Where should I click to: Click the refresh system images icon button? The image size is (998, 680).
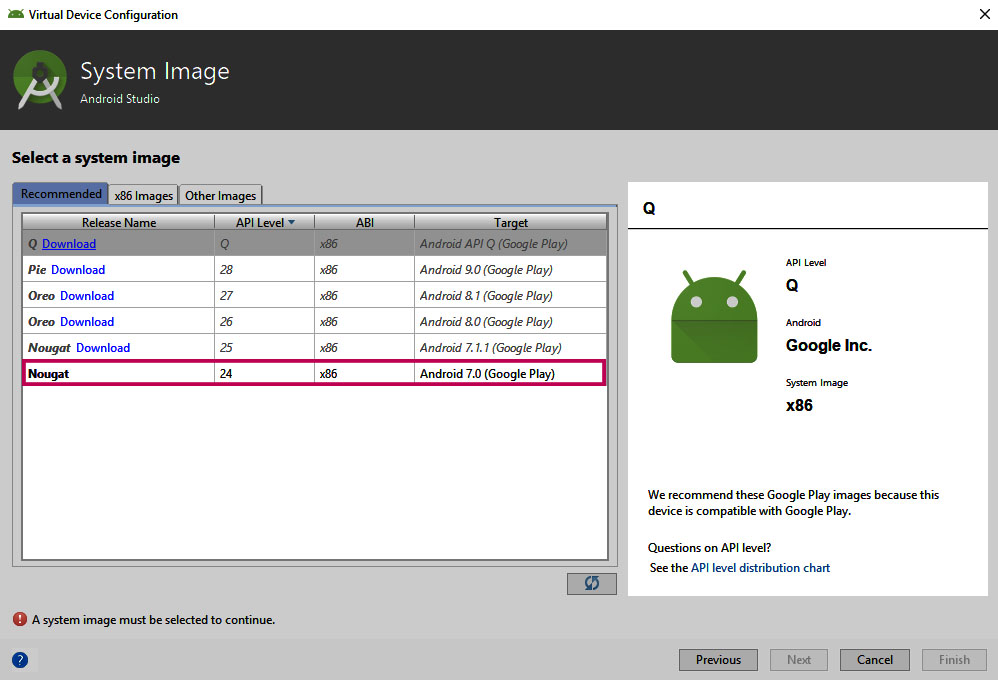click(591, 583)
